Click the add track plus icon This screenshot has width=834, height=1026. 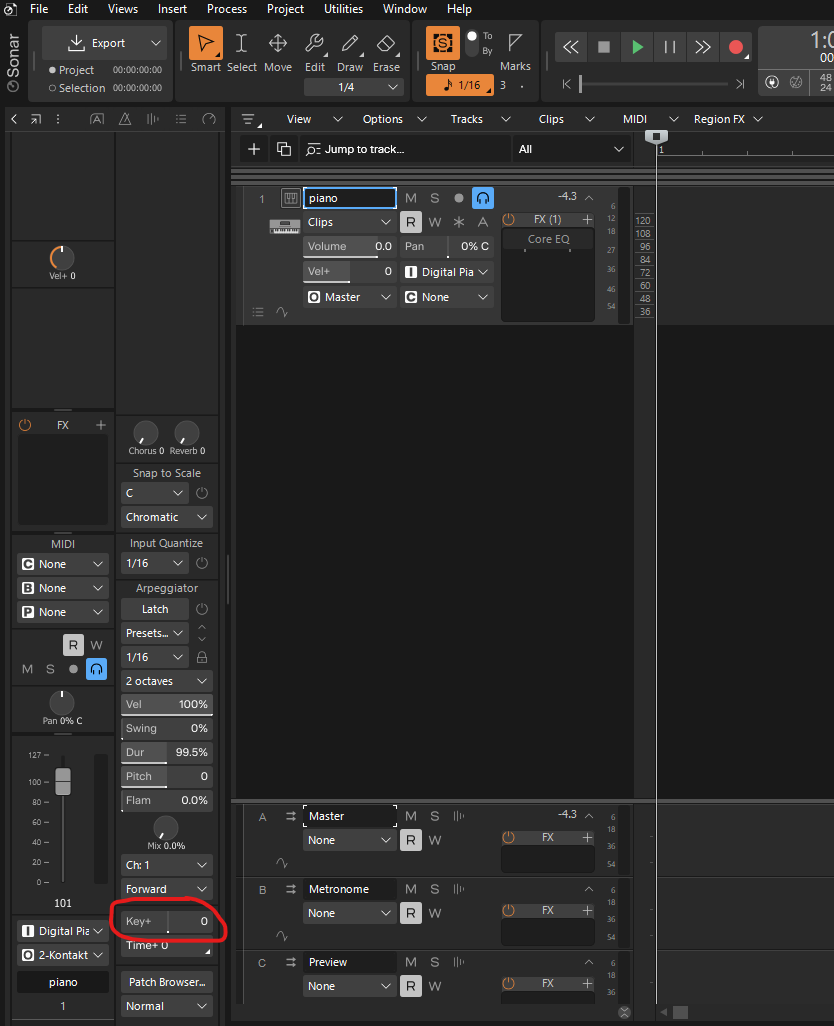pyautogui.click(x=254, y=149)
